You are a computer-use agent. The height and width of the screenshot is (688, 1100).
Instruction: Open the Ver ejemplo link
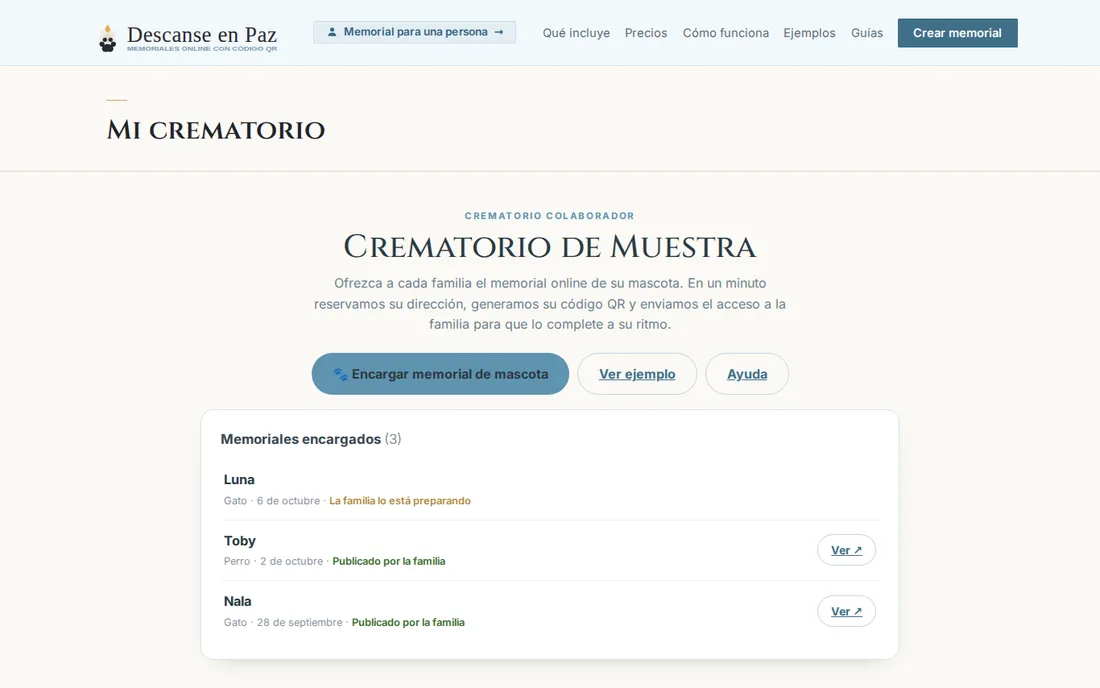[x=637, y=374]
